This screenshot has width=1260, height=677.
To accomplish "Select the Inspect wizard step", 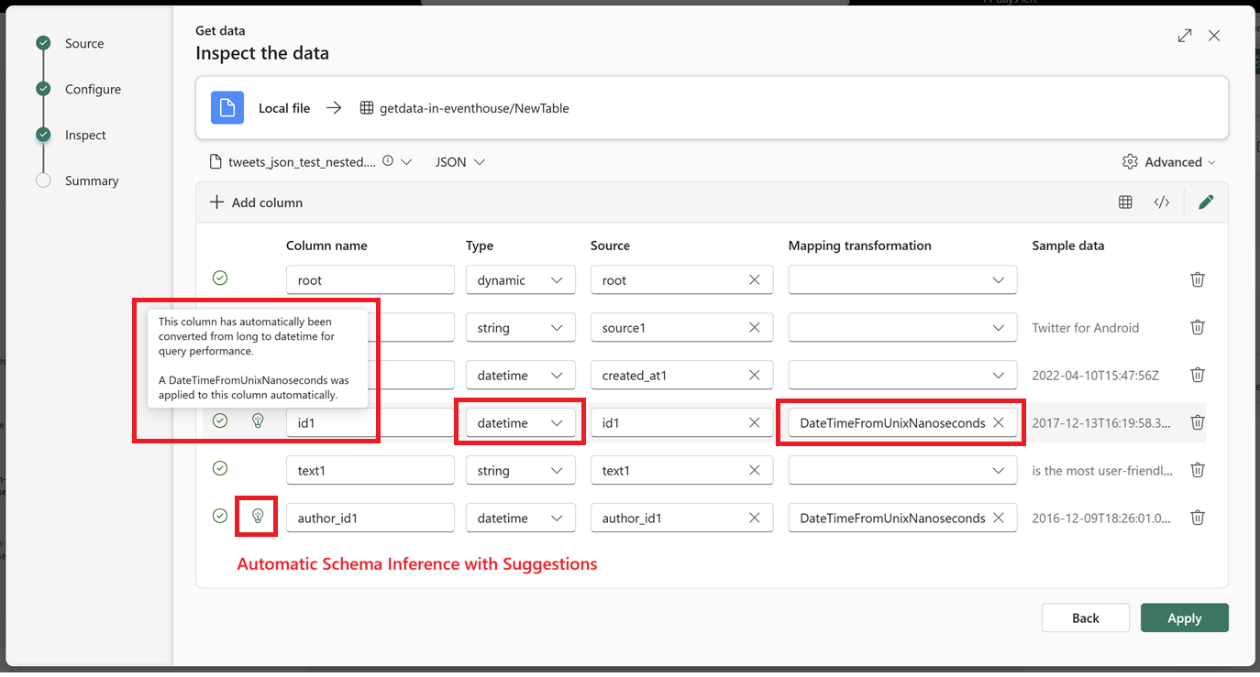I will coord(85,135).
